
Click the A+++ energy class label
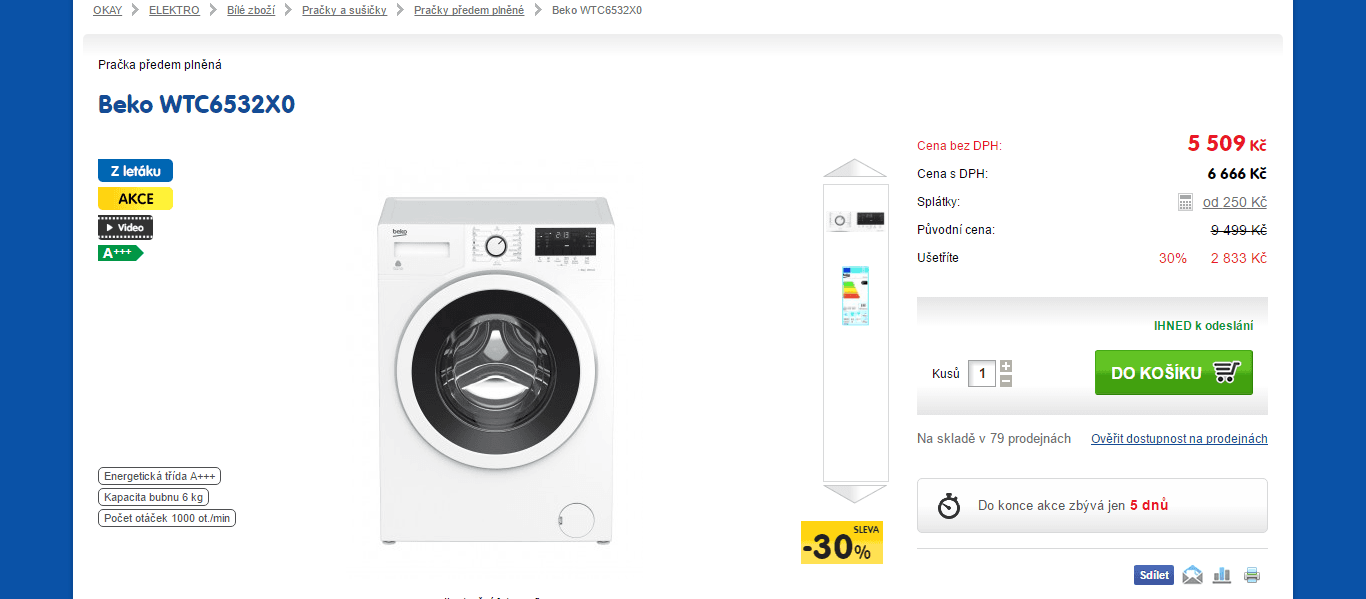pos(120,253)
